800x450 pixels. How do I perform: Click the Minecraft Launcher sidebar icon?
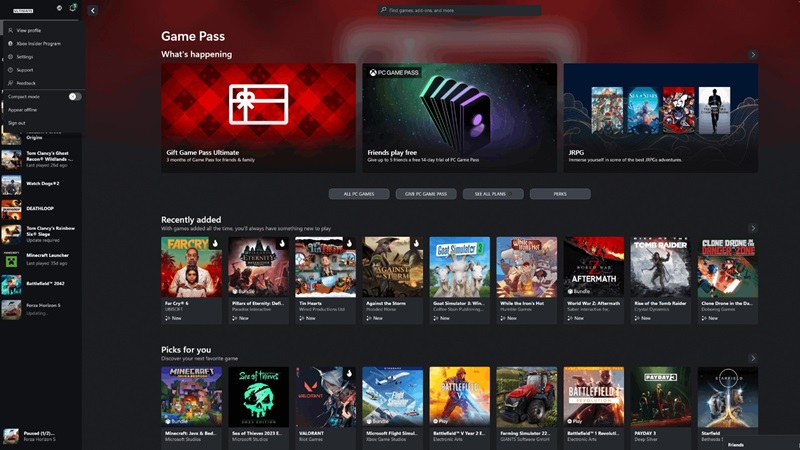[11, 259]
